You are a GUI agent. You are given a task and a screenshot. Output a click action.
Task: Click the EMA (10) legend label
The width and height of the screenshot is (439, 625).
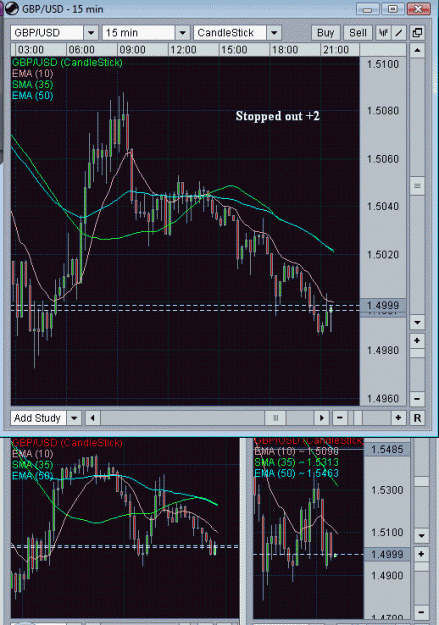pos(32,73)
